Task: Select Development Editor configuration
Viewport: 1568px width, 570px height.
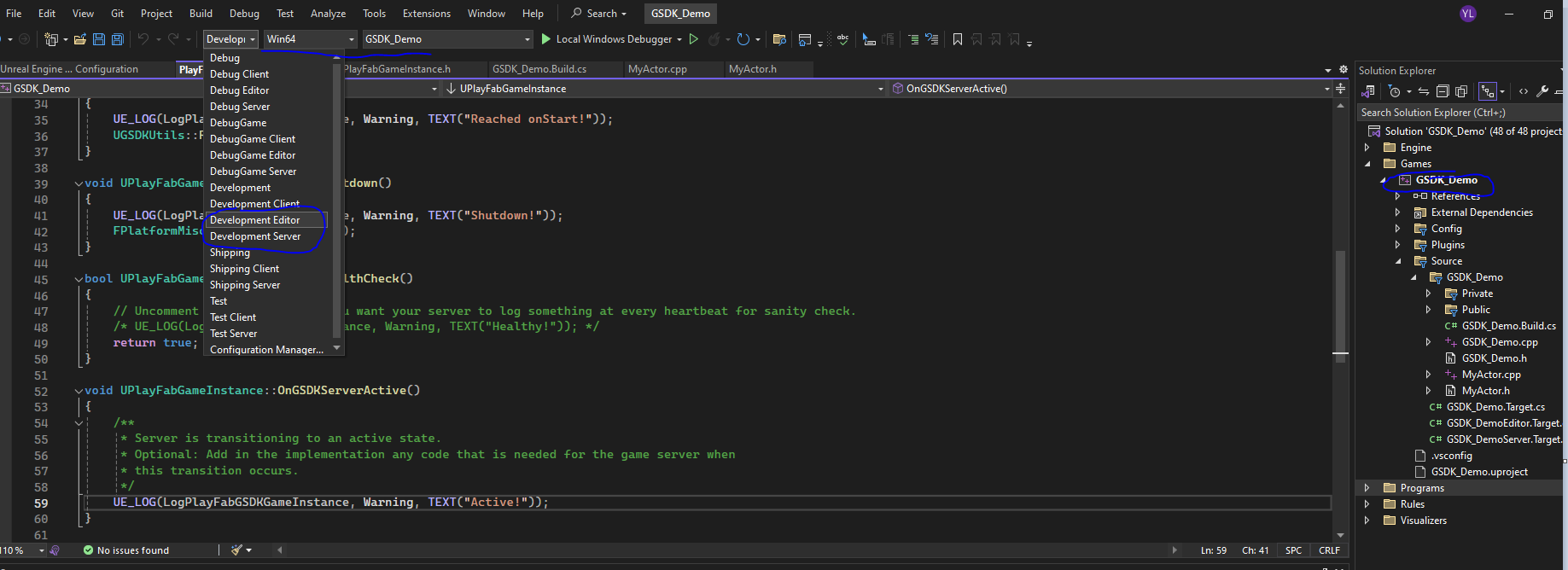Action: point(267,220)
